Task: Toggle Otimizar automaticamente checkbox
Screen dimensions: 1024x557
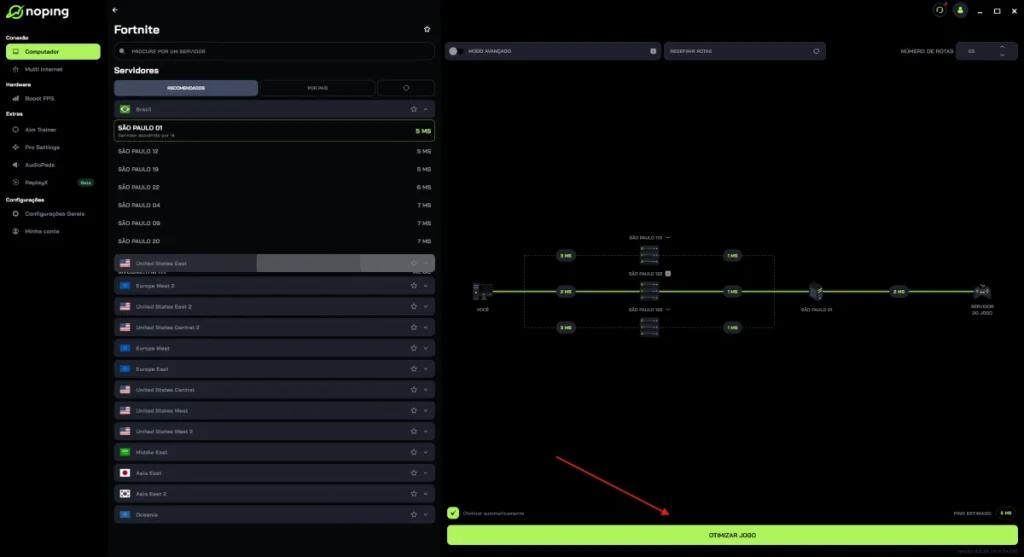Action: 453,513
